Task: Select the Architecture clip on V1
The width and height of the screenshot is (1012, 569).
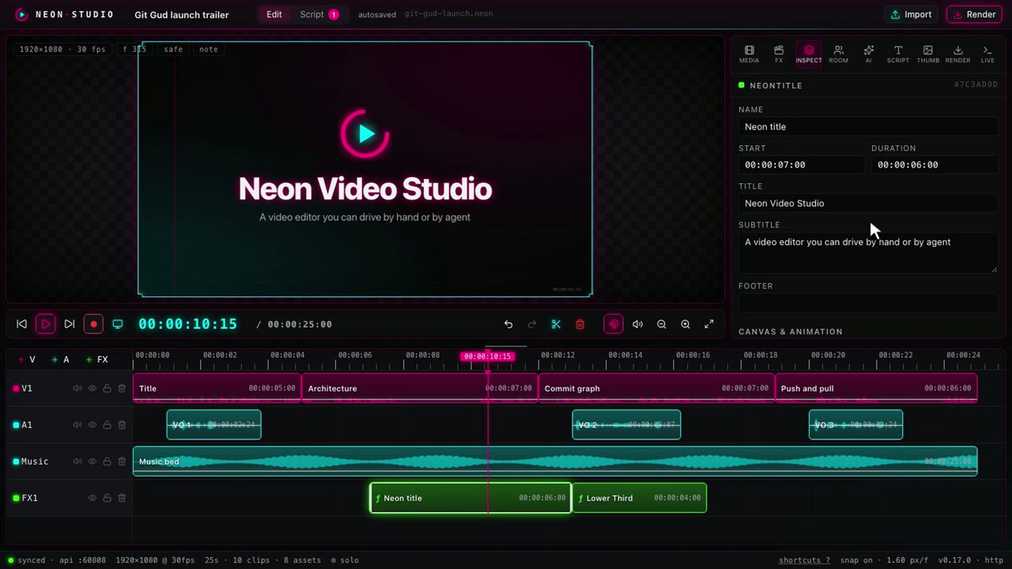Action: [420, 388]
